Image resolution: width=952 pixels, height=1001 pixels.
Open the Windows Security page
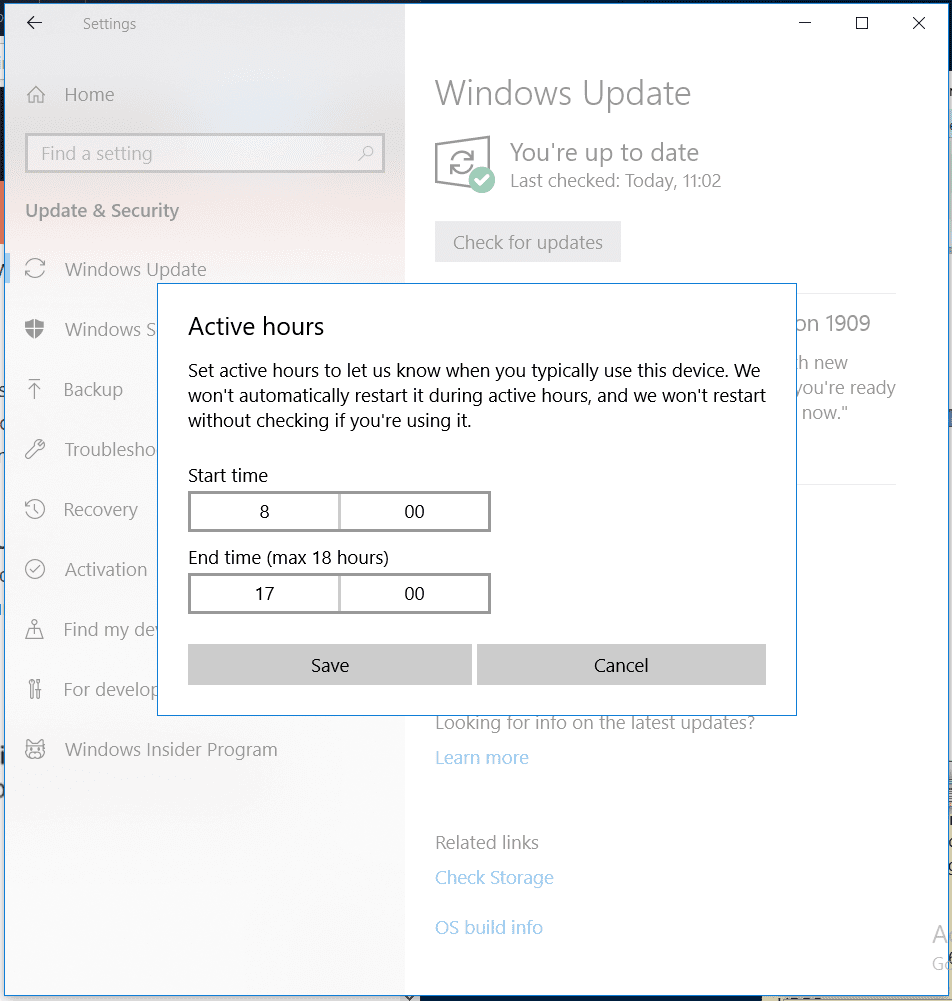coord(110,329)
